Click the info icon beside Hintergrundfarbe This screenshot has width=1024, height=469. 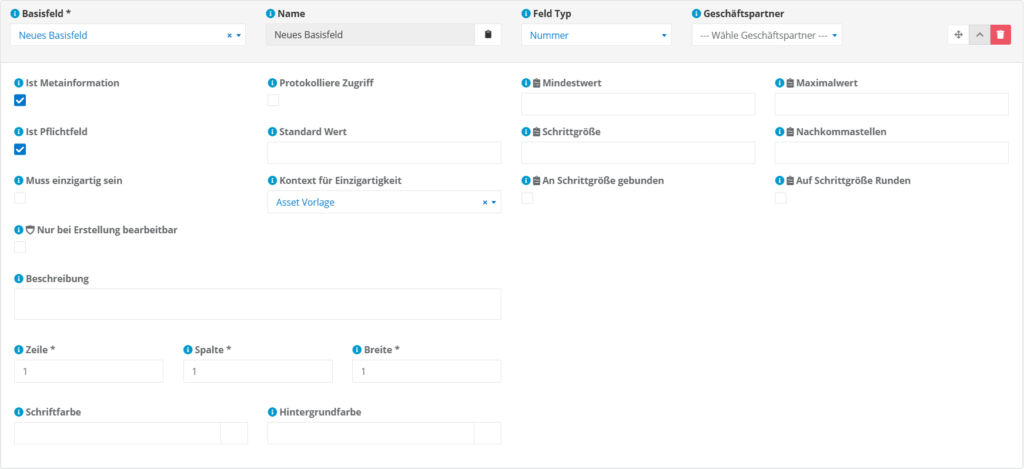272,411
